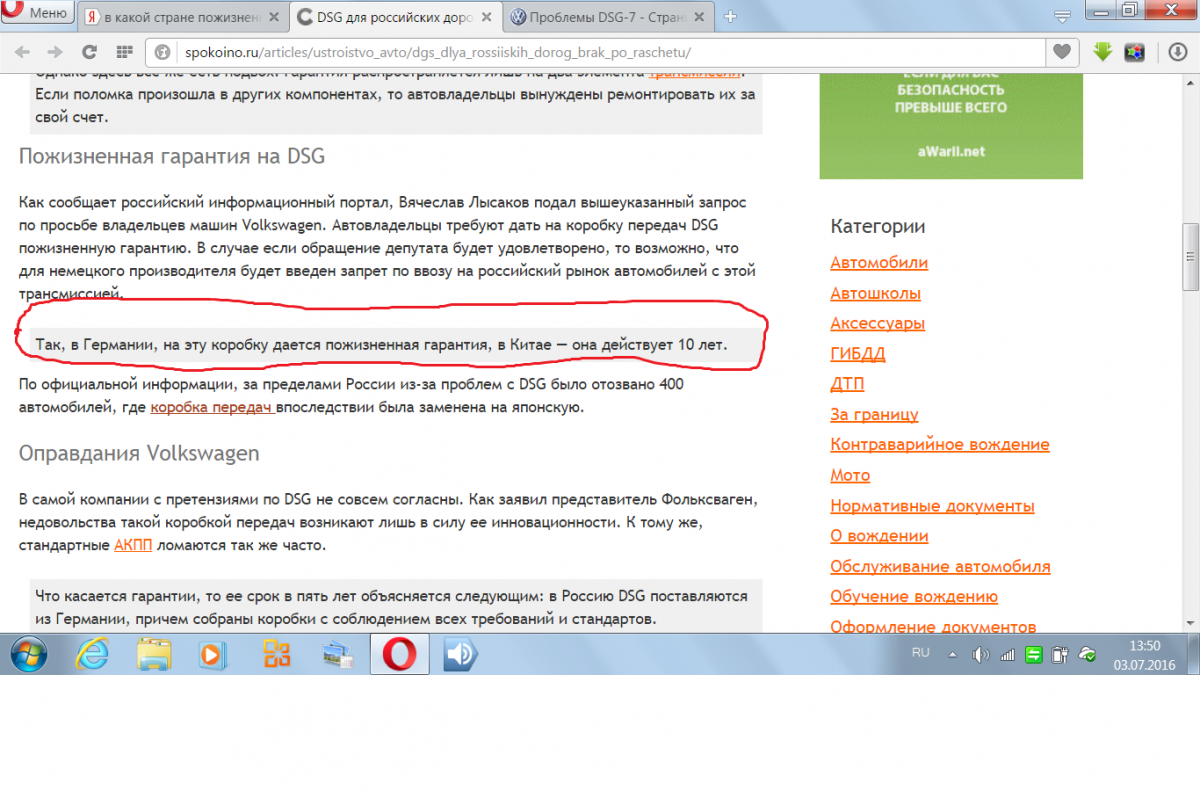Switch to the Проблемы DSG-7 tab
The width and height of the screenshot is (1200, 791).
tap(610, 17)
